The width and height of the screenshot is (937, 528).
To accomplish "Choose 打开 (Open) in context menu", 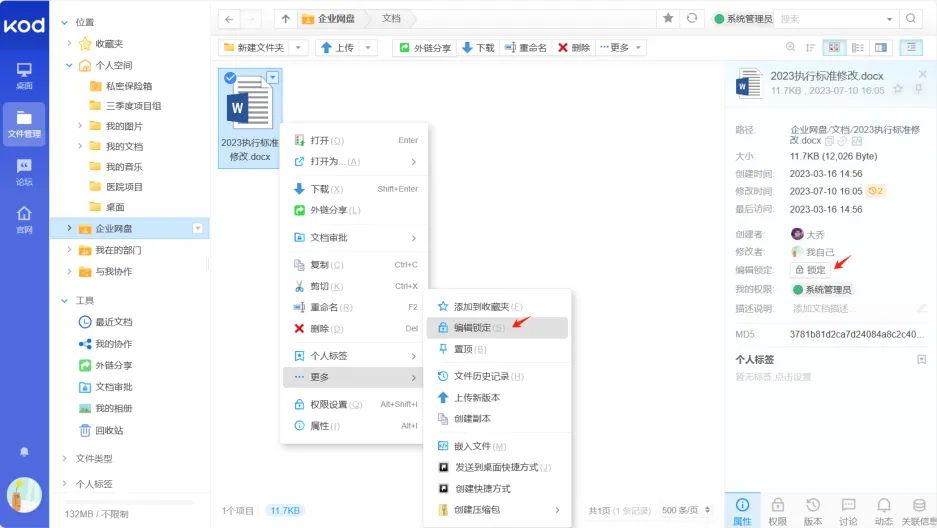I will tap(356, 140).
